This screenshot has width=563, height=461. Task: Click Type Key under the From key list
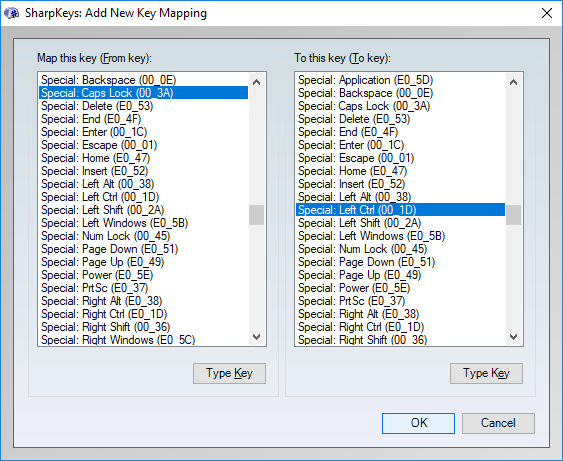pyautogui.click(x=229, y=373)
